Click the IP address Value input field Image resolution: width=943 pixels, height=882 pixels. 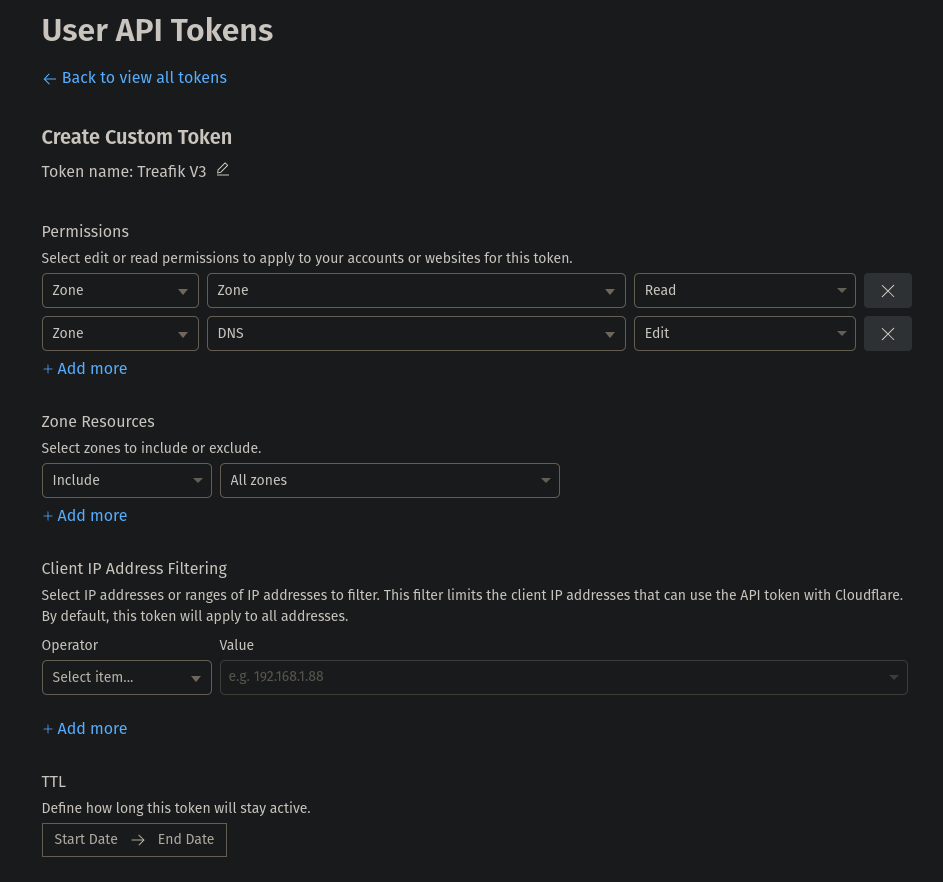pos(555,678)
